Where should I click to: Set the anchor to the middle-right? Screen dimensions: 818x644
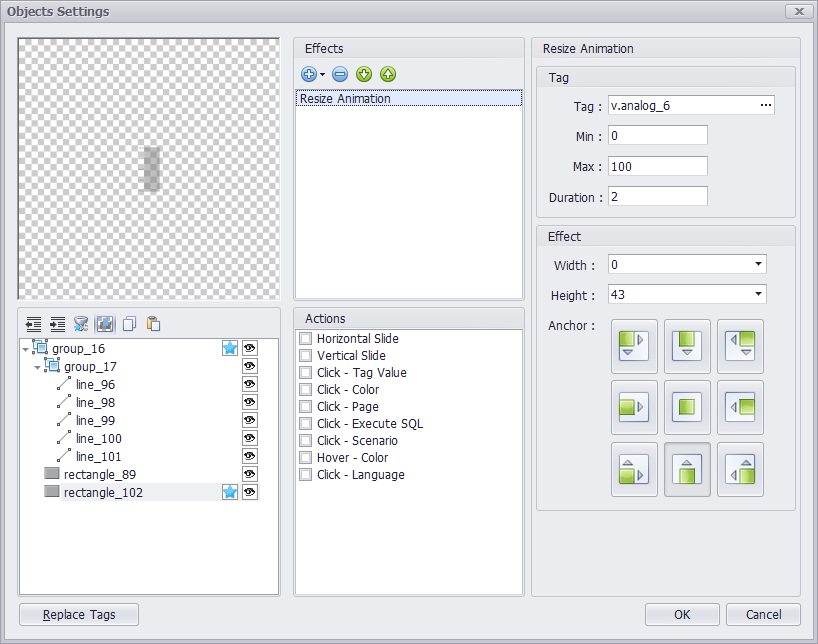[740, 407]
